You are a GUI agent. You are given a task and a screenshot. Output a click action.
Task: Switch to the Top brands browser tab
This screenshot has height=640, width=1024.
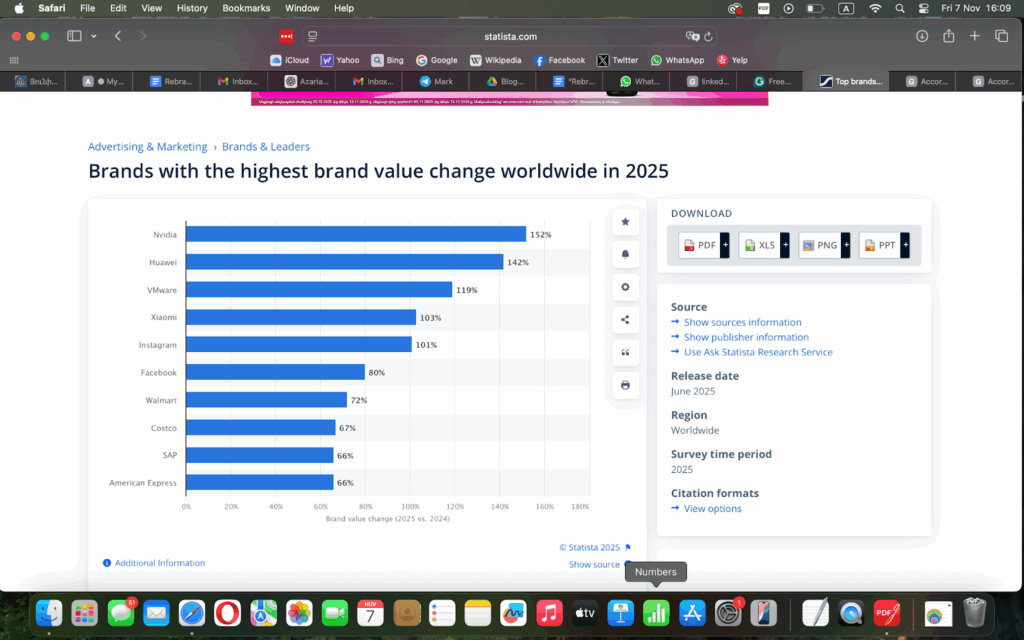pyautogui.click(x=851, y=81)
